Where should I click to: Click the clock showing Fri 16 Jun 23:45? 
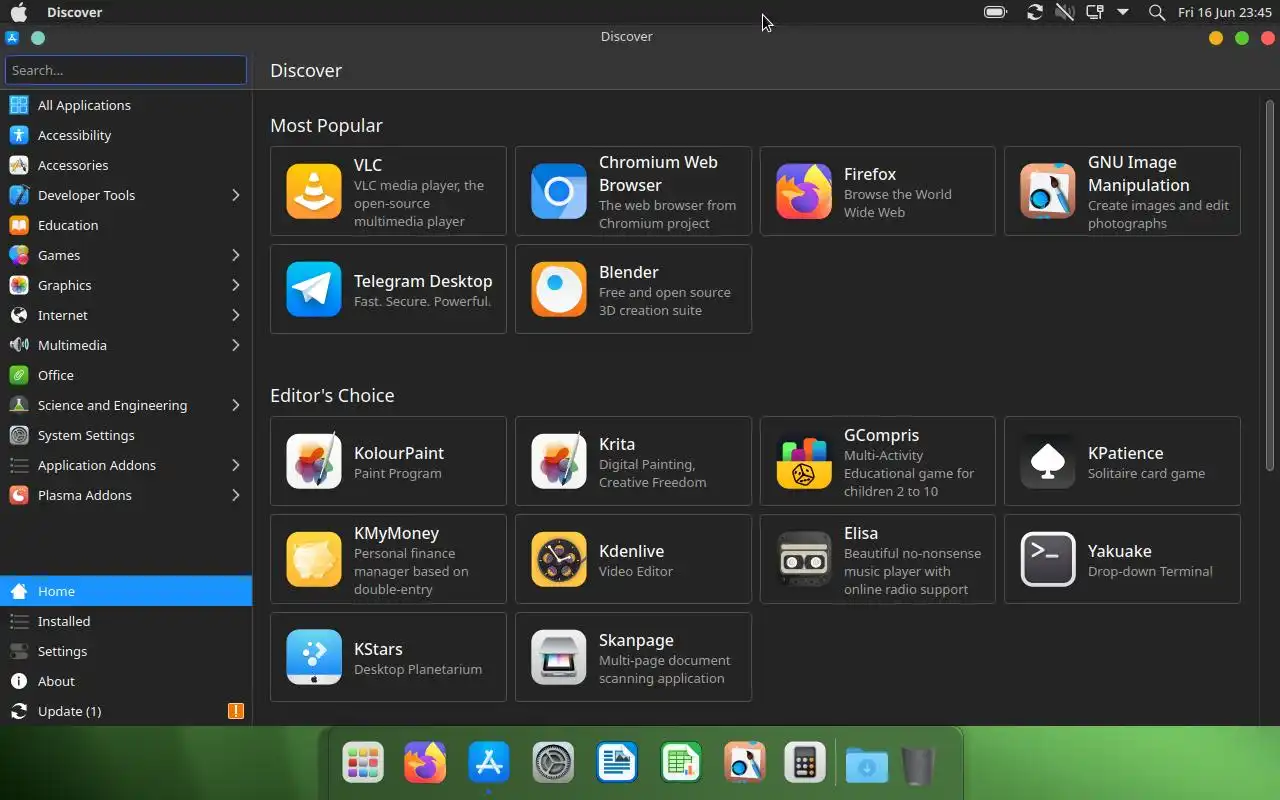click(x=1225, y=12)
